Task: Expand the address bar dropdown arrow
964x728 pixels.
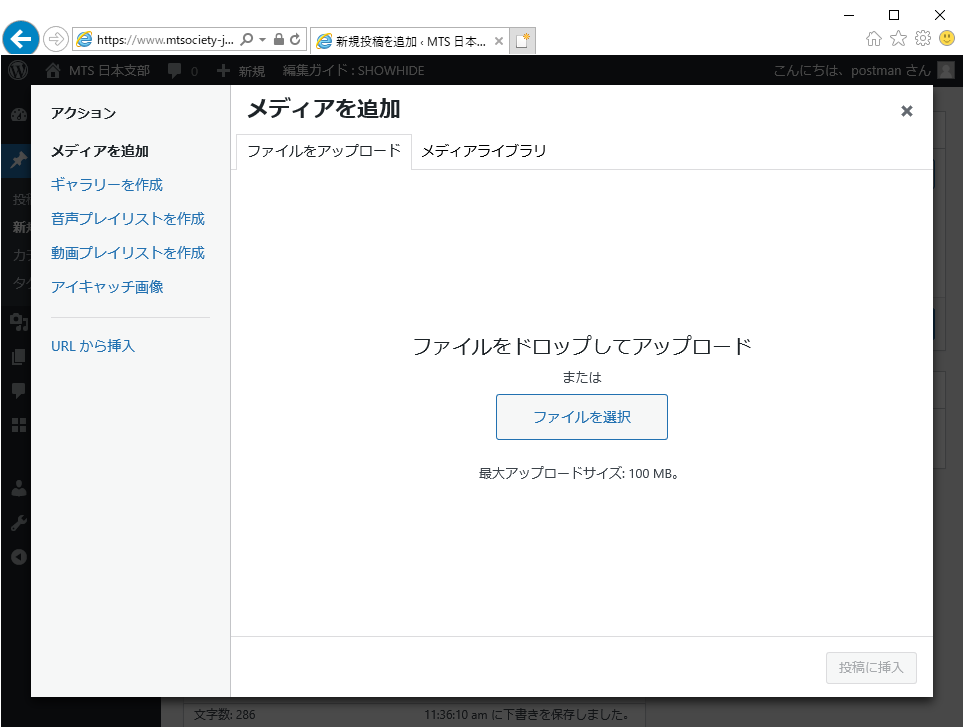Action: 262,40
